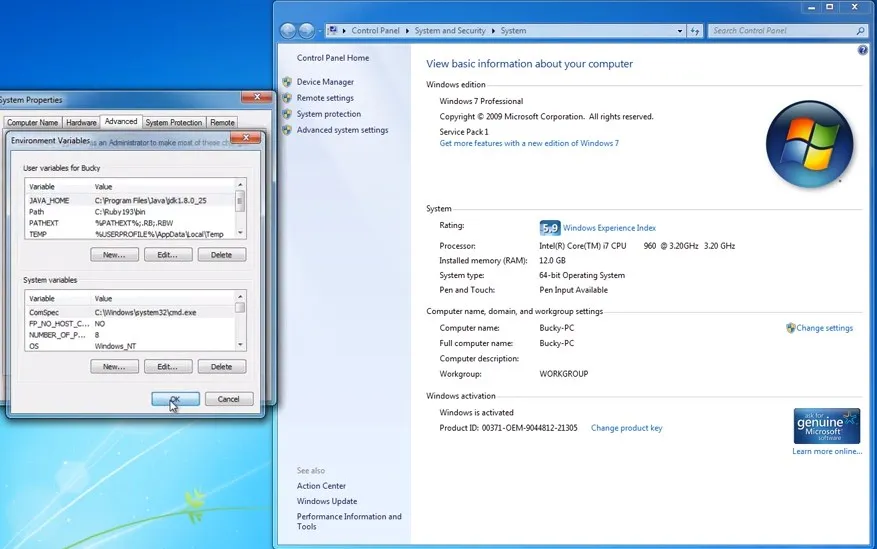Select the ComSpec system variable row

(x=130, y=313)
